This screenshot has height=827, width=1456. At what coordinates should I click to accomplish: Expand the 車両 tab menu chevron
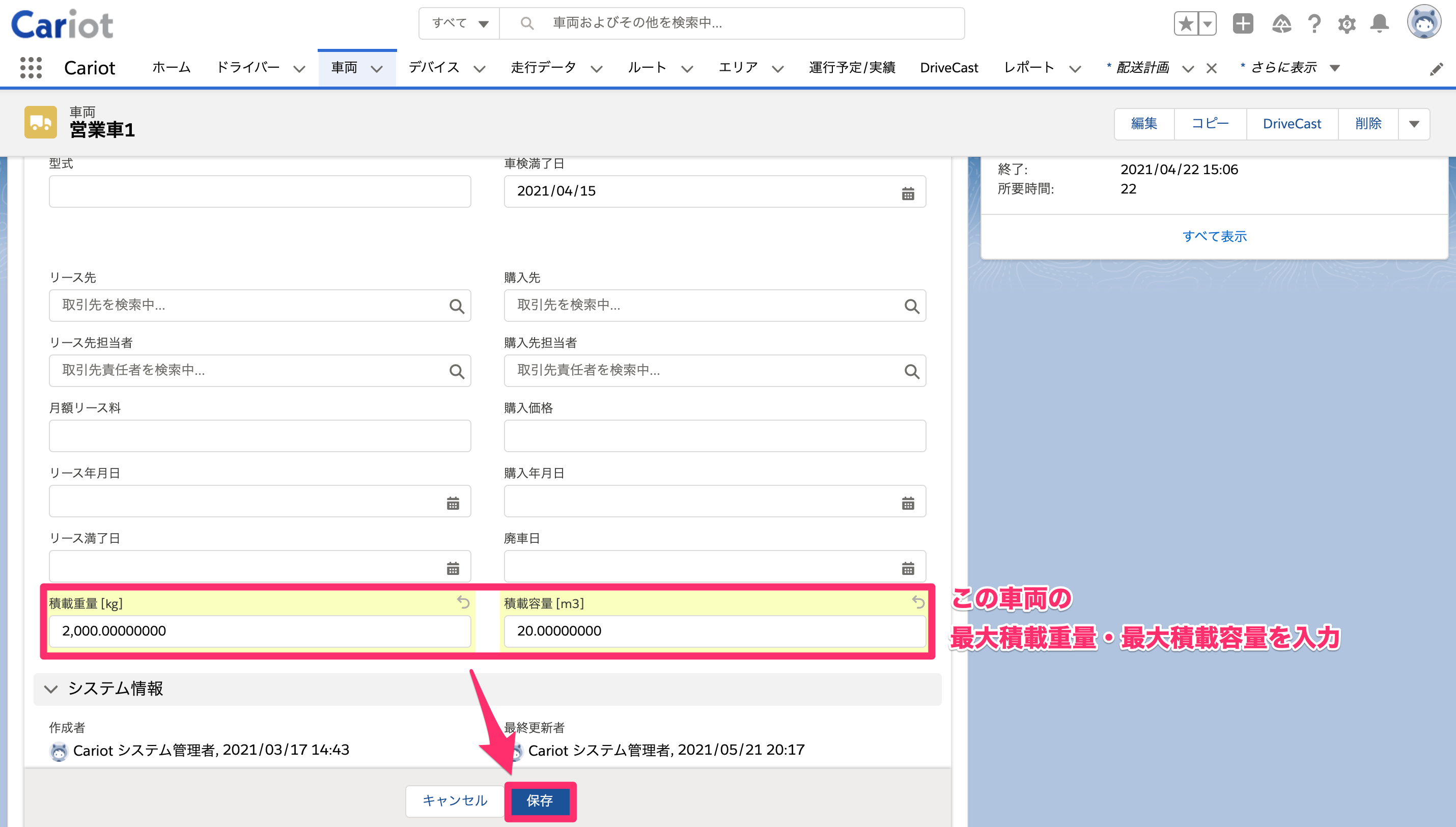[376, 69]
